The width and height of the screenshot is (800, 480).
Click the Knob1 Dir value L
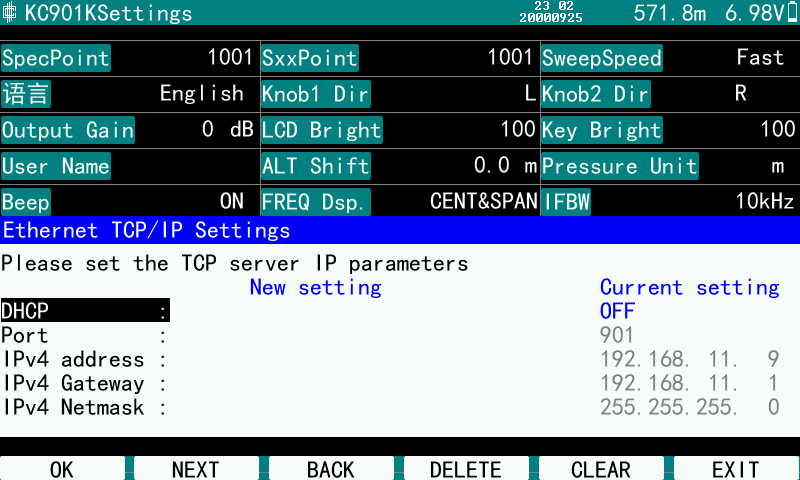[530, 93]
